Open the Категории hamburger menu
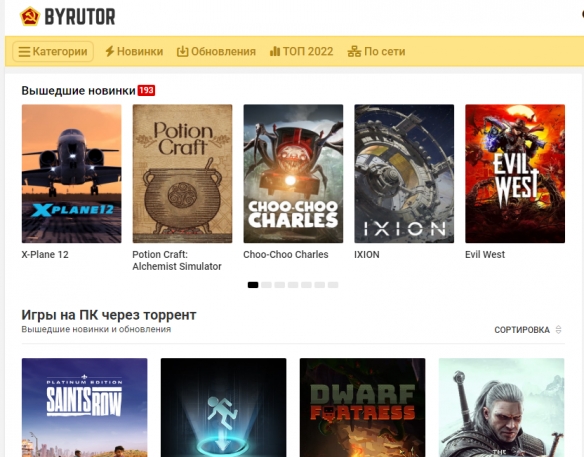The height and width of the screenshot is (457, 584). pyautogui.click(x=53, y=51)
